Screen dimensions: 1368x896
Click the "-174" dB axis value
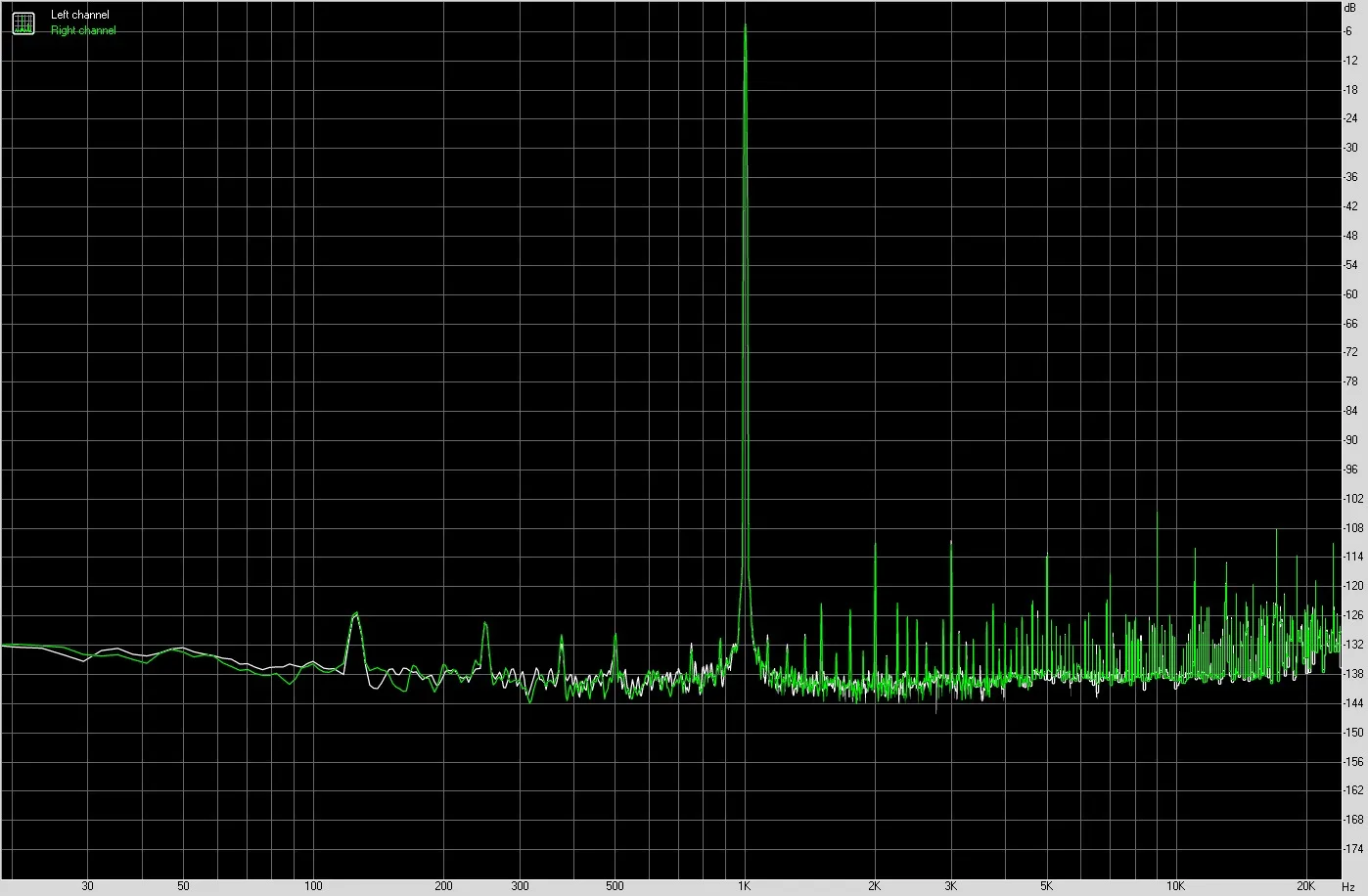click(x=1353, y=849)
